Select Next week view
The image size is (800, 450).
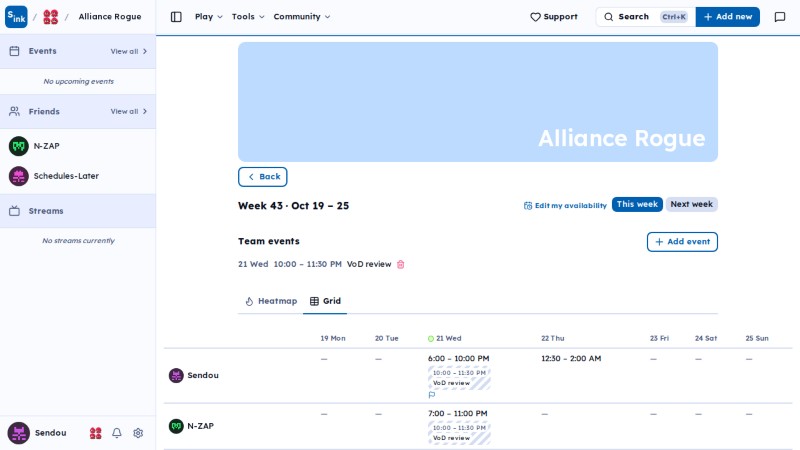coord(691,204)
